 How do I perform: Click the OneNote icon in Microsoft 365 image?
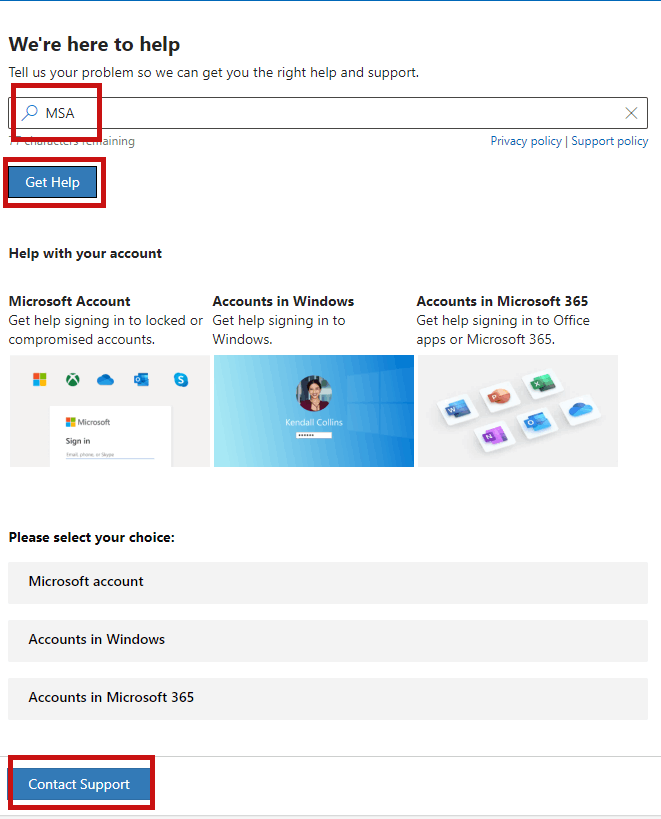tap(493, 436)
